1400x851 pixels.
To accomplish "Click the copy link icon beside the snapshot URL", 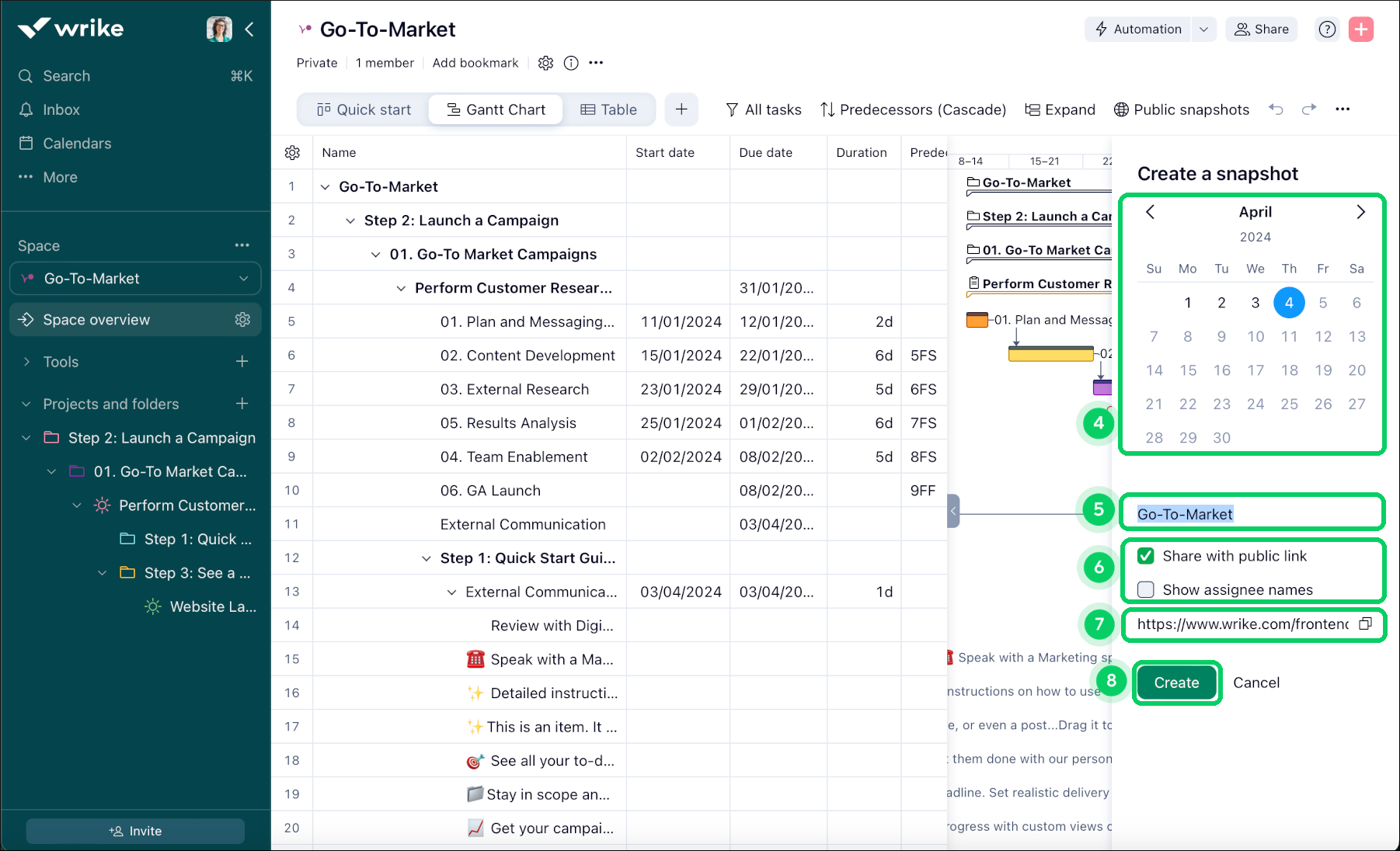I will (1365, 624).
